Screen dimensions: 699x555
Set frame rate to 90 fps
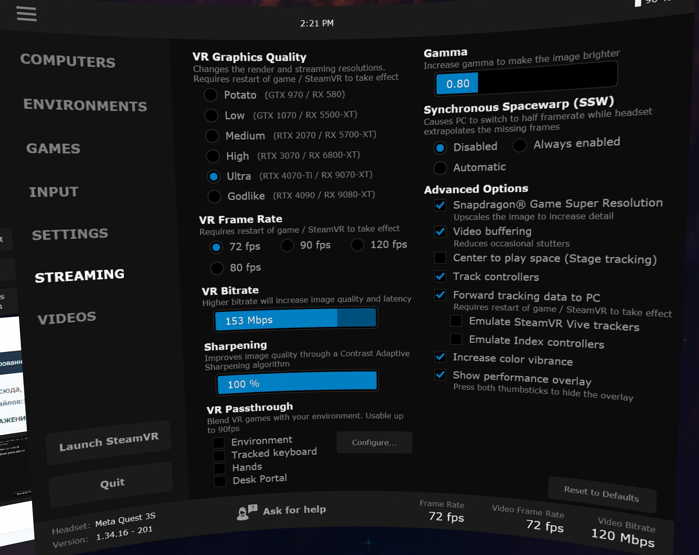287,245
